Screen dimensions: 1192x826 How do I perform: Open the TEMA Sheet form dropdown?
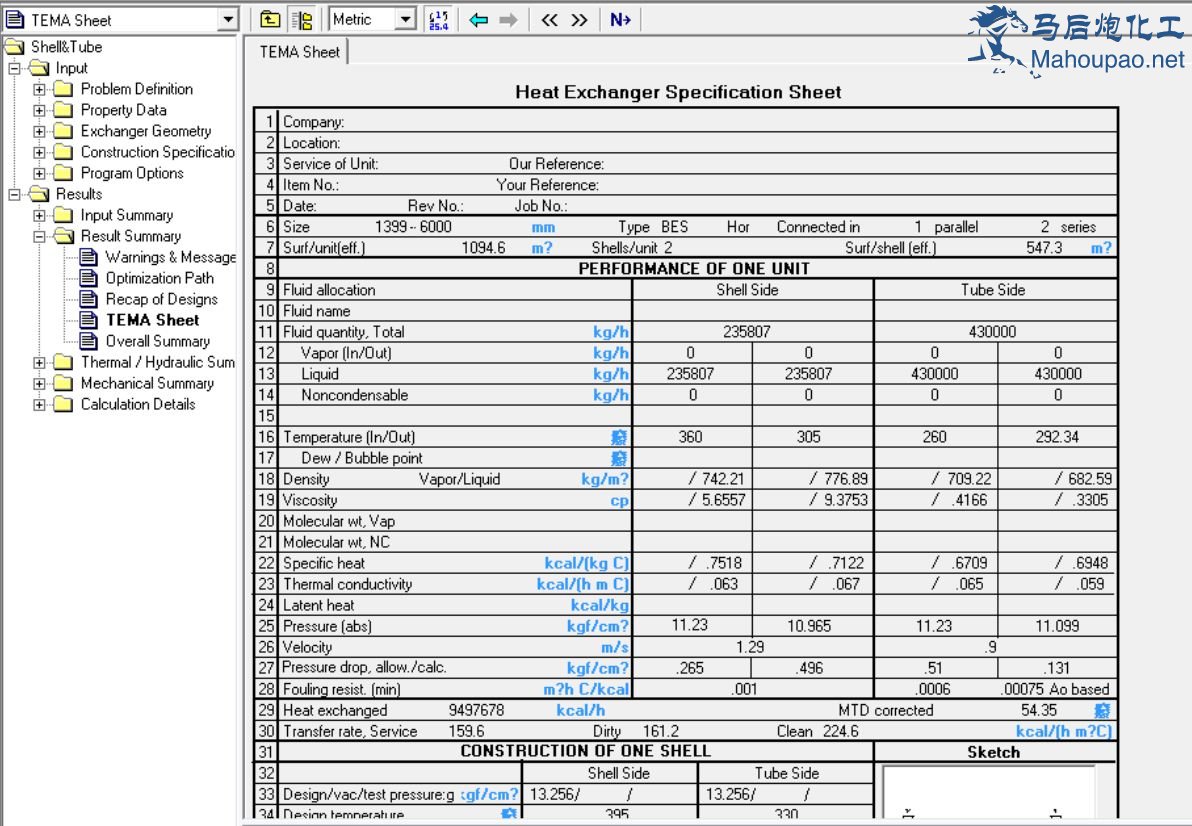pyautogui.click(x=228, y=20)
